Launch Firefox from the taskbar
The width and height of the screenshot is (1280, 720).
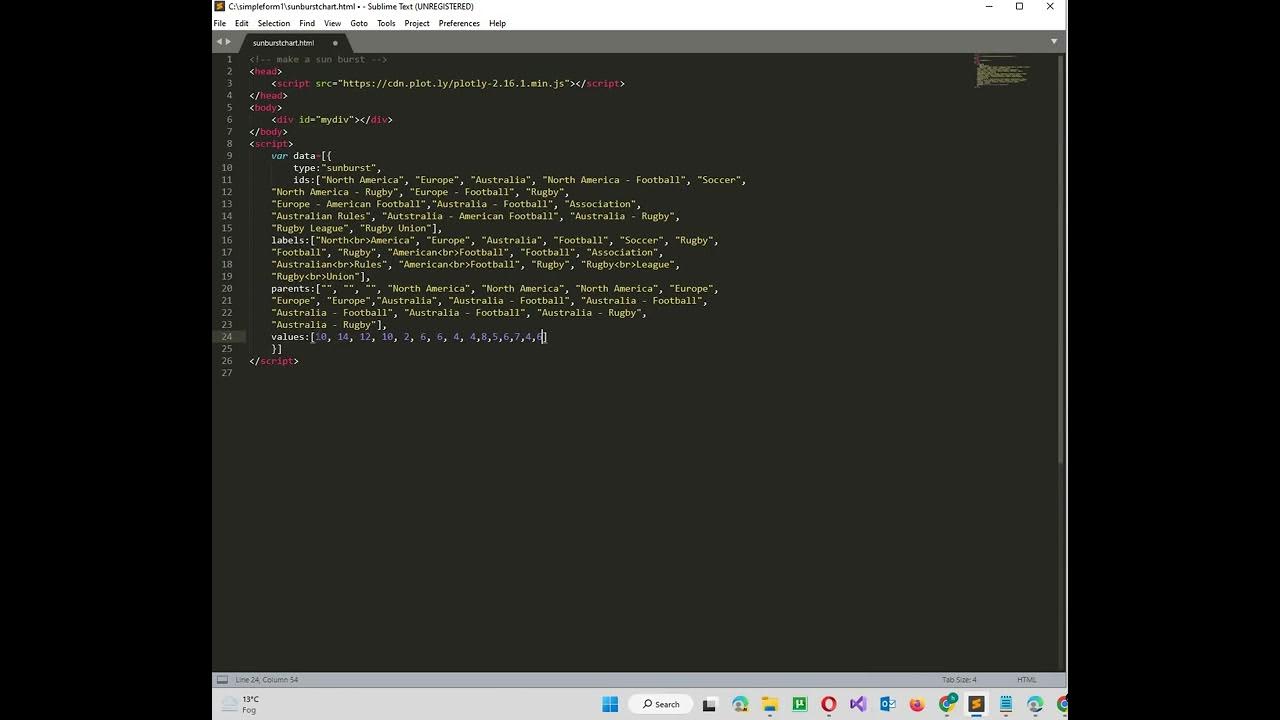[917, 704]
